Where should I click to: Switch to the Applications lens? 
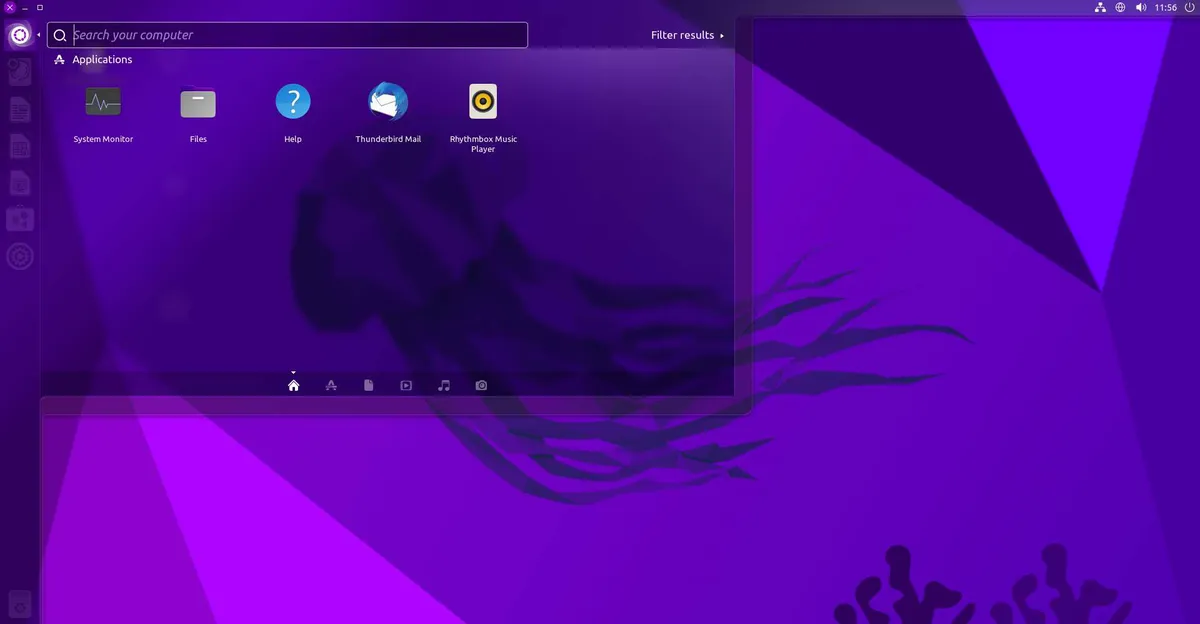coord(331,385)
